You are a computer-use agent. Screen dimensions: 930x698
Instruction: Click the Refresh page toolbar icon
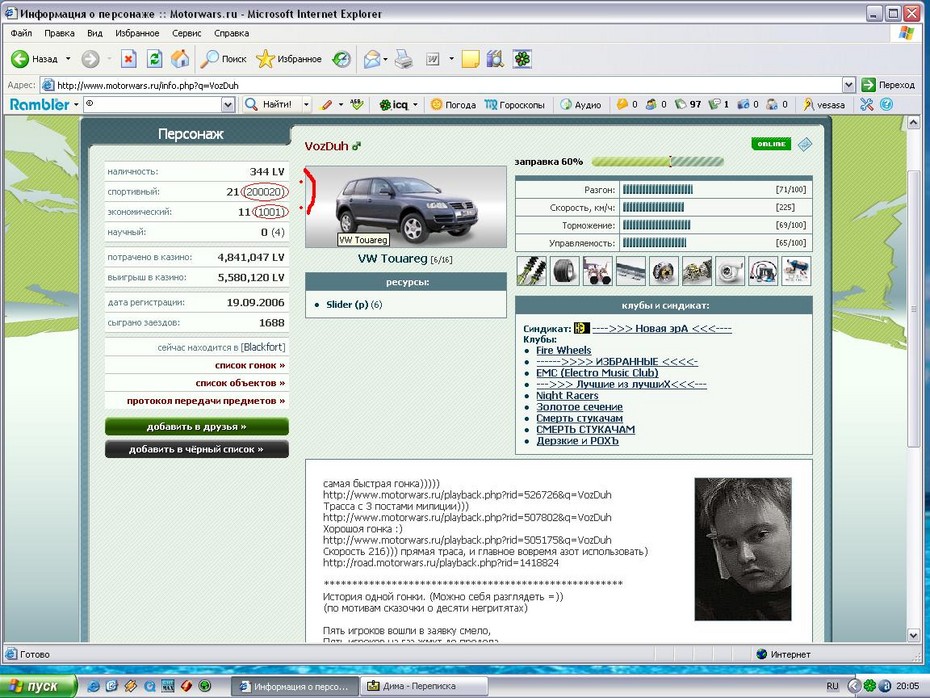tap(154, 59)
